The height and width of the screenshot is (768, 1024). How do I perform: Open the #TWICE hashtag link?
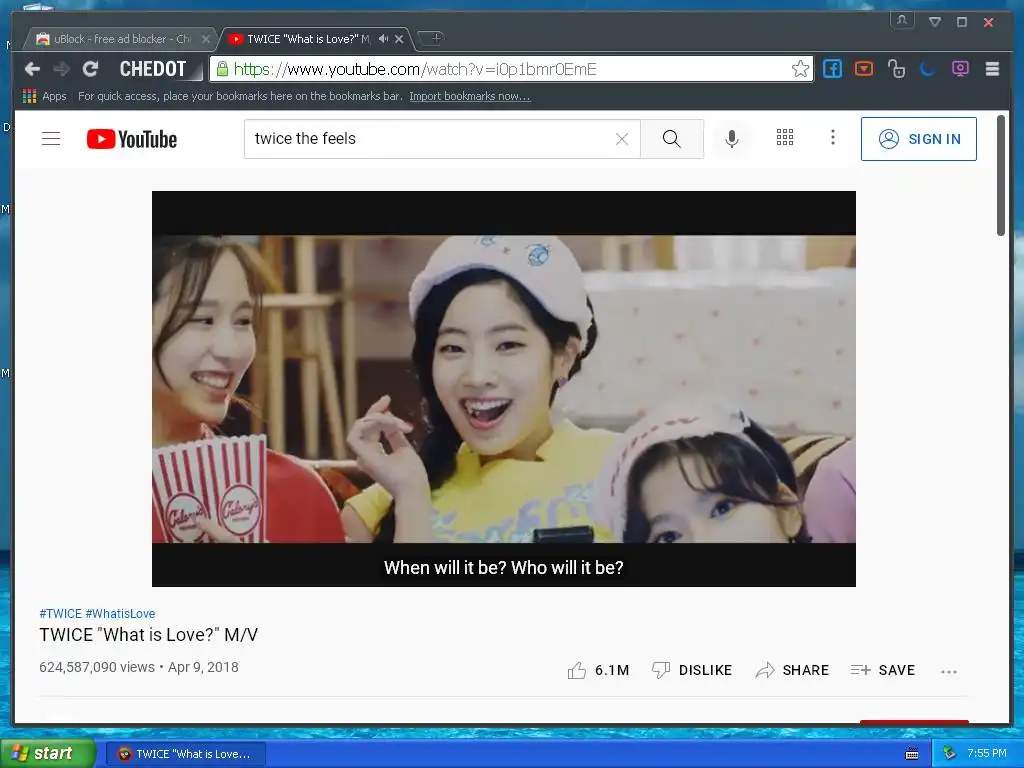(60, 613)
